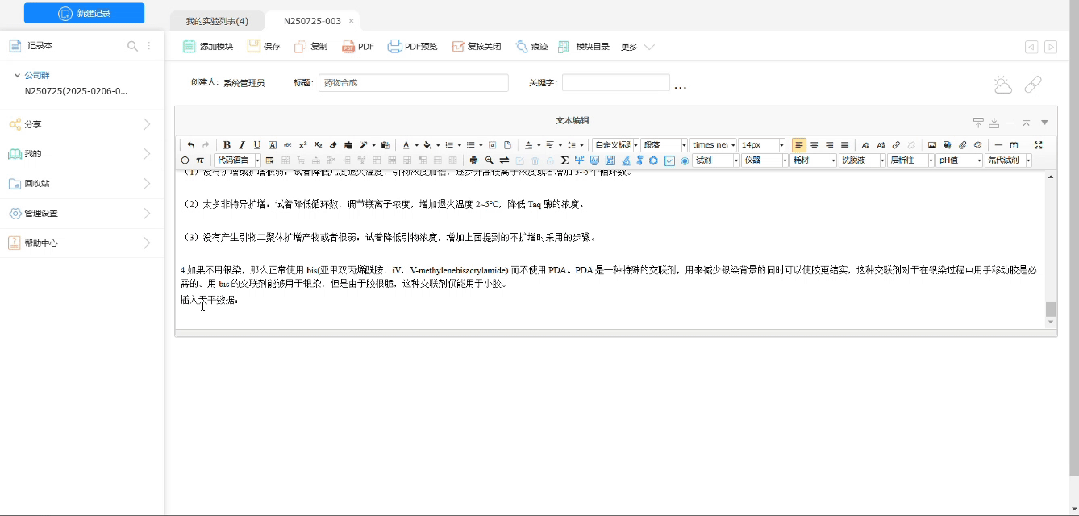Open the recycle bin sidebar item

click(x=82, y=184)
